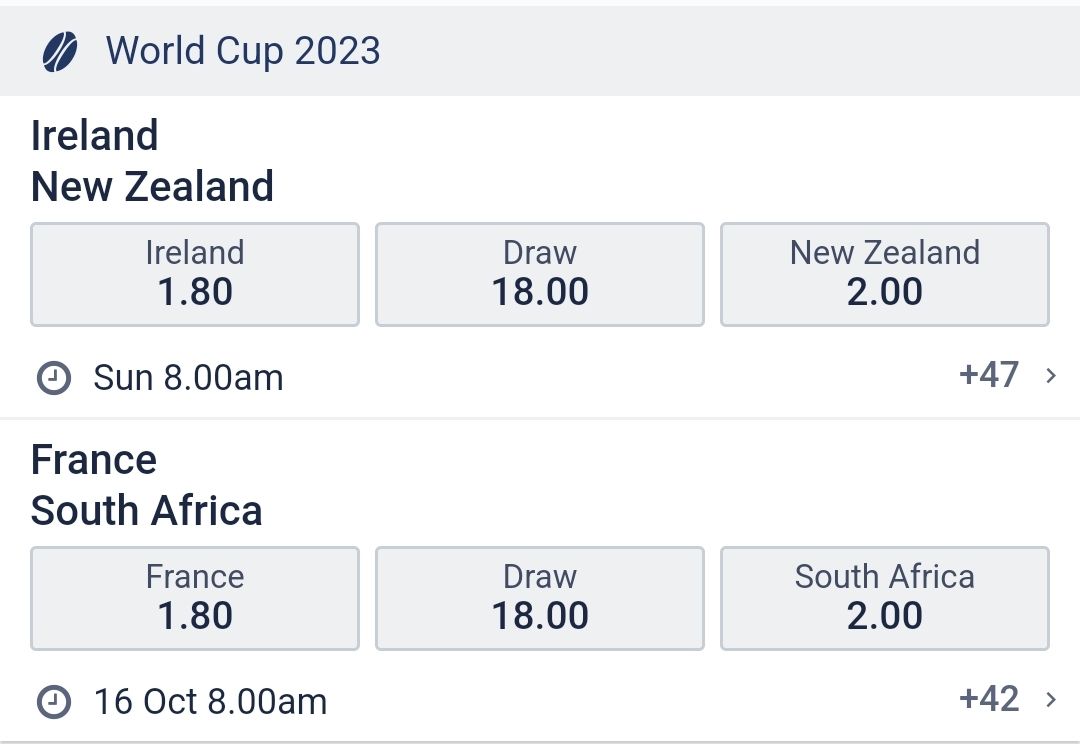Expand +42 more markets
The height and width of the screenshot is (744, 1080).
click(x=988, y=699)
